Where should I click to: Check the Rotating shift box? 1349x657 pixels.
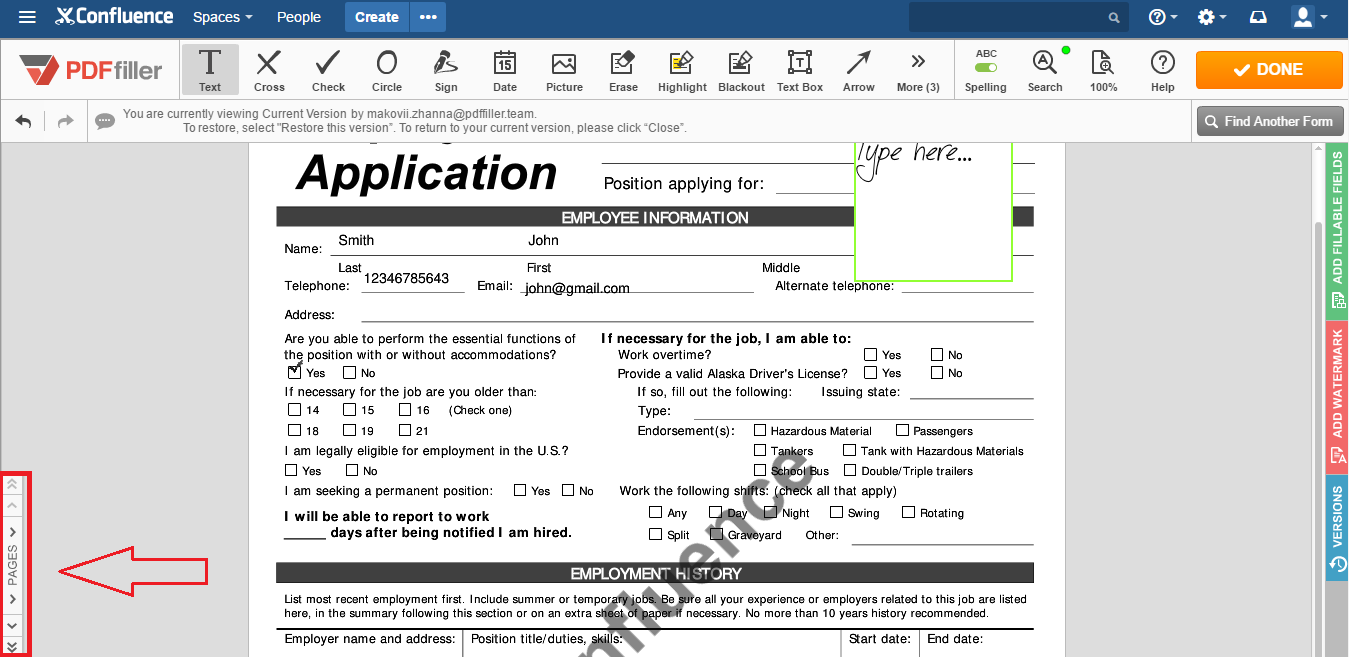pyautogui.click(x=908, y=512)
